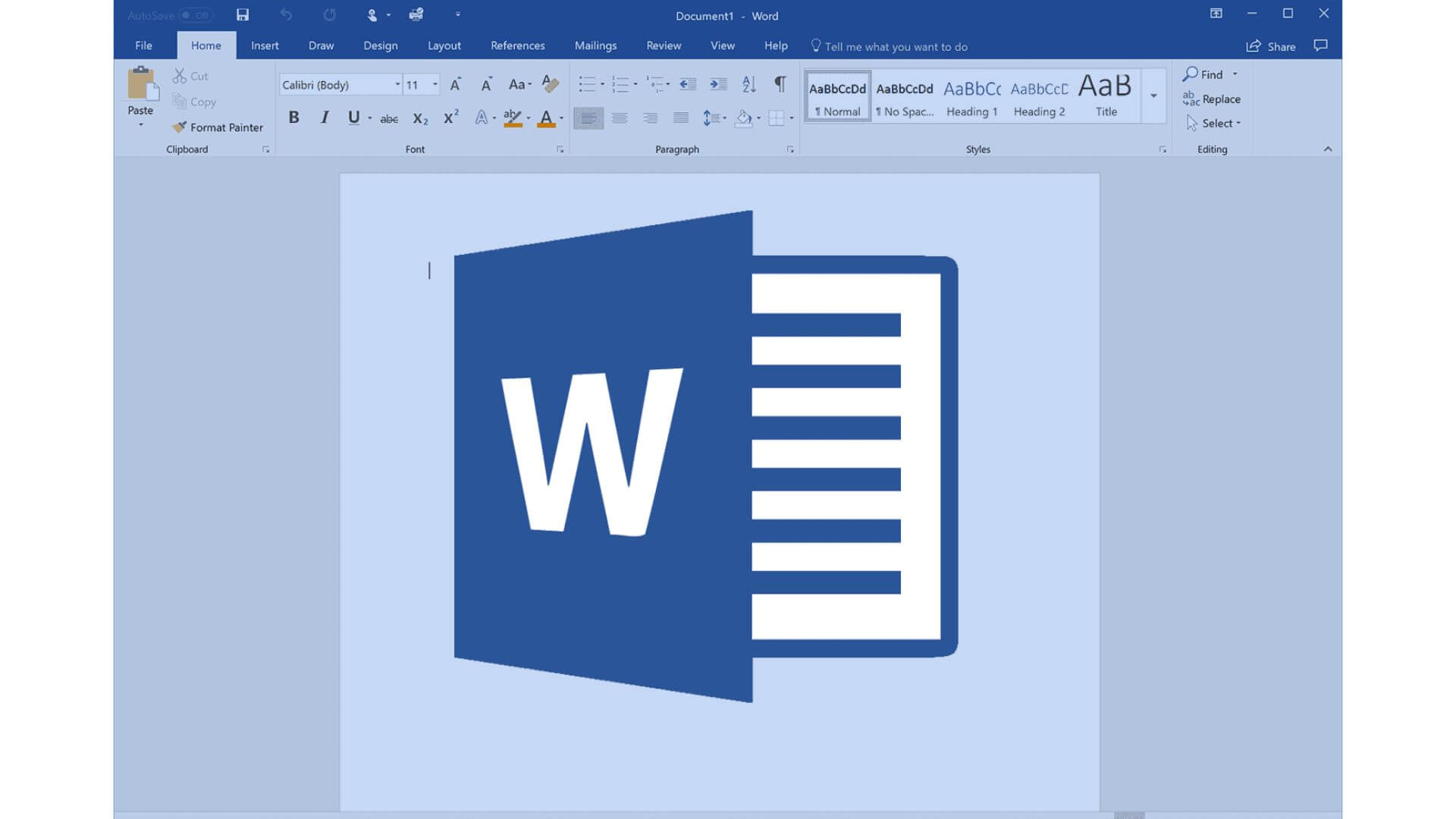Click the Shading paint bucket

pyautogui.click(x=743, y=118)
